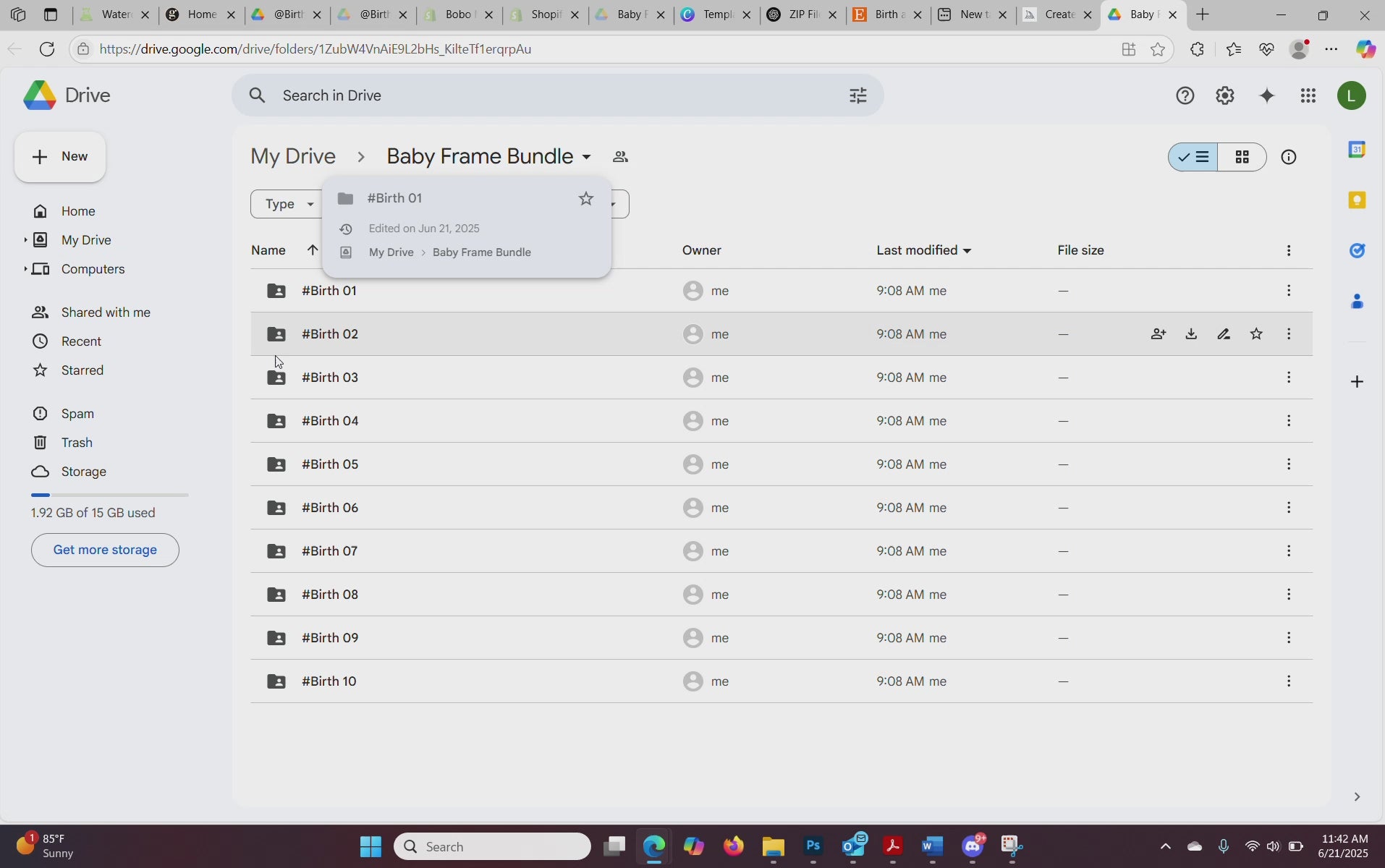This screenshot has width=1385, height=868.
Task: Click Search in Drive field
Action: (557, 95)
